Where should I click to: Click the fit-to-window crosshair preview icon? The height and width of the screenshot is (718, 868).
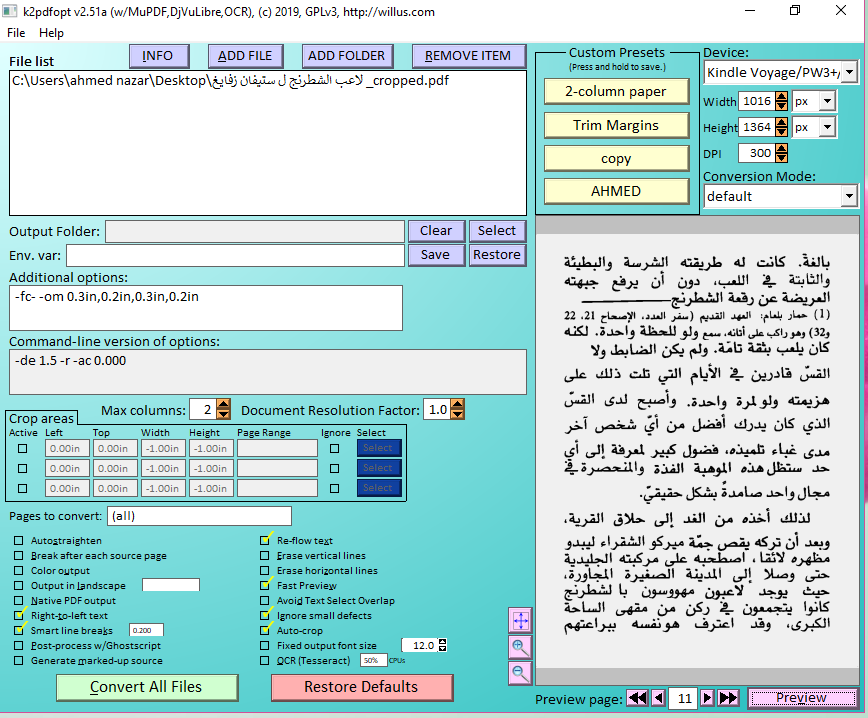coord(520,621)
